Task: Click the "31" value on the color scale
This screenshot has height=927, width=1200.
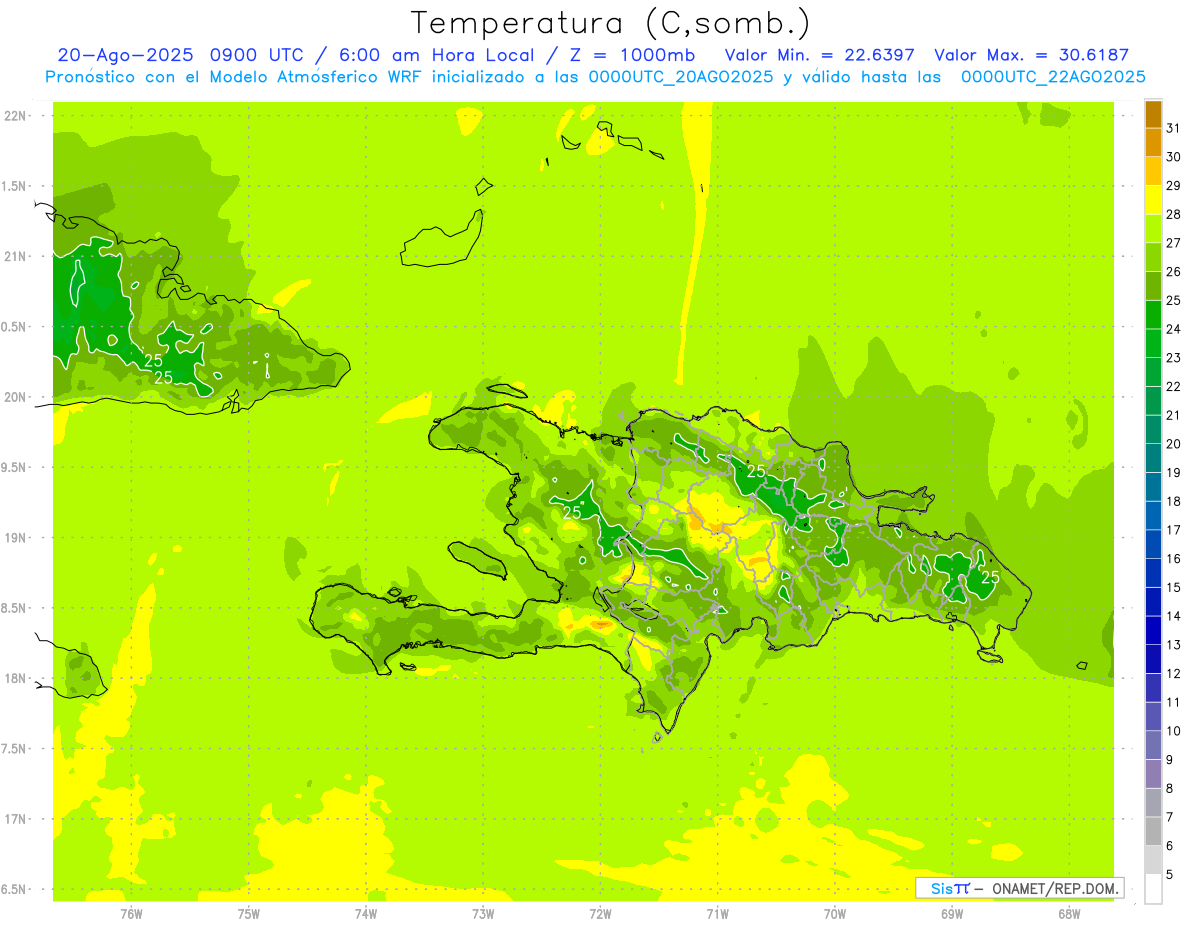Action: point(1173,127)
